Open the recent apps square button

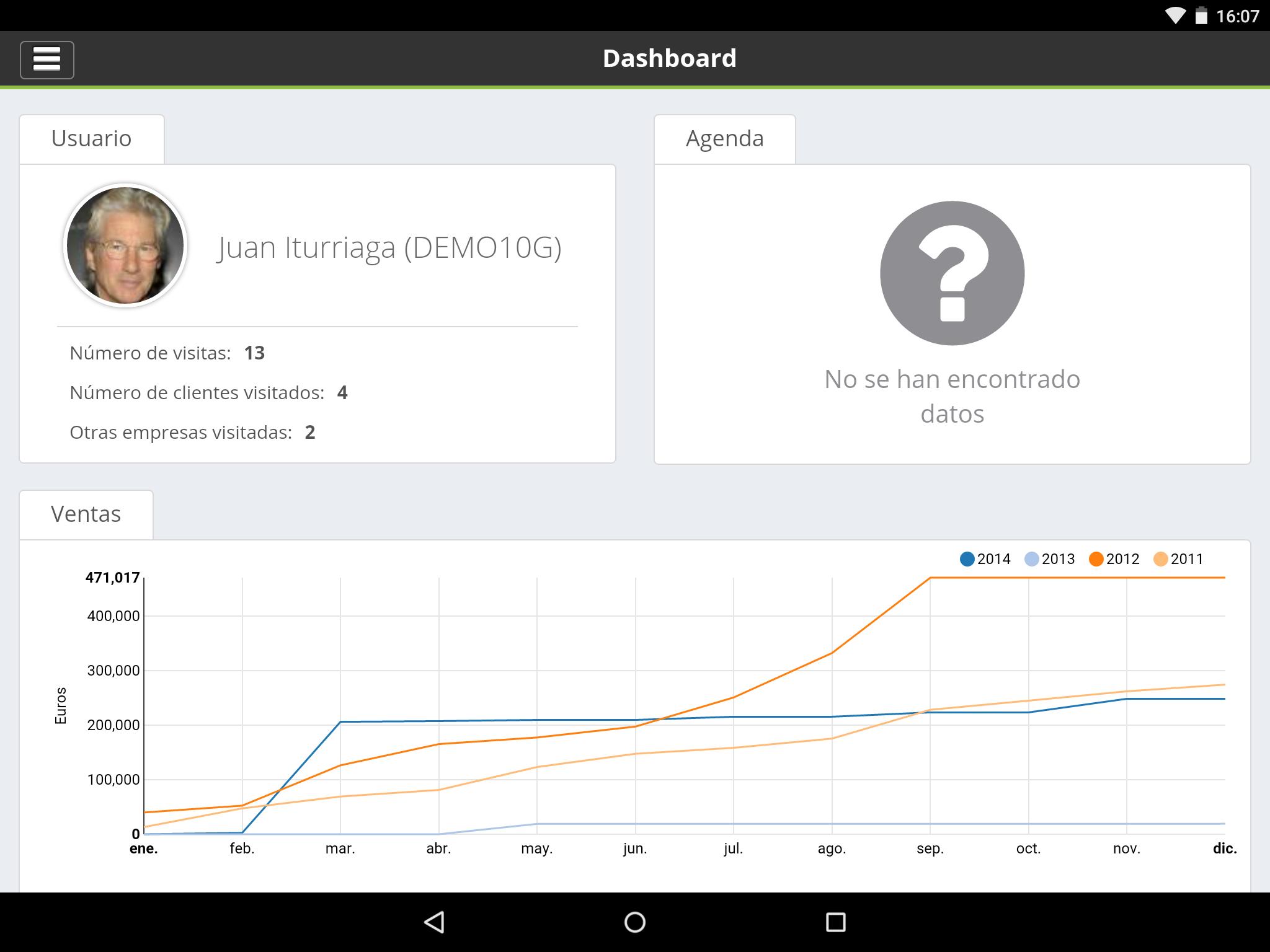click(835, 922)
